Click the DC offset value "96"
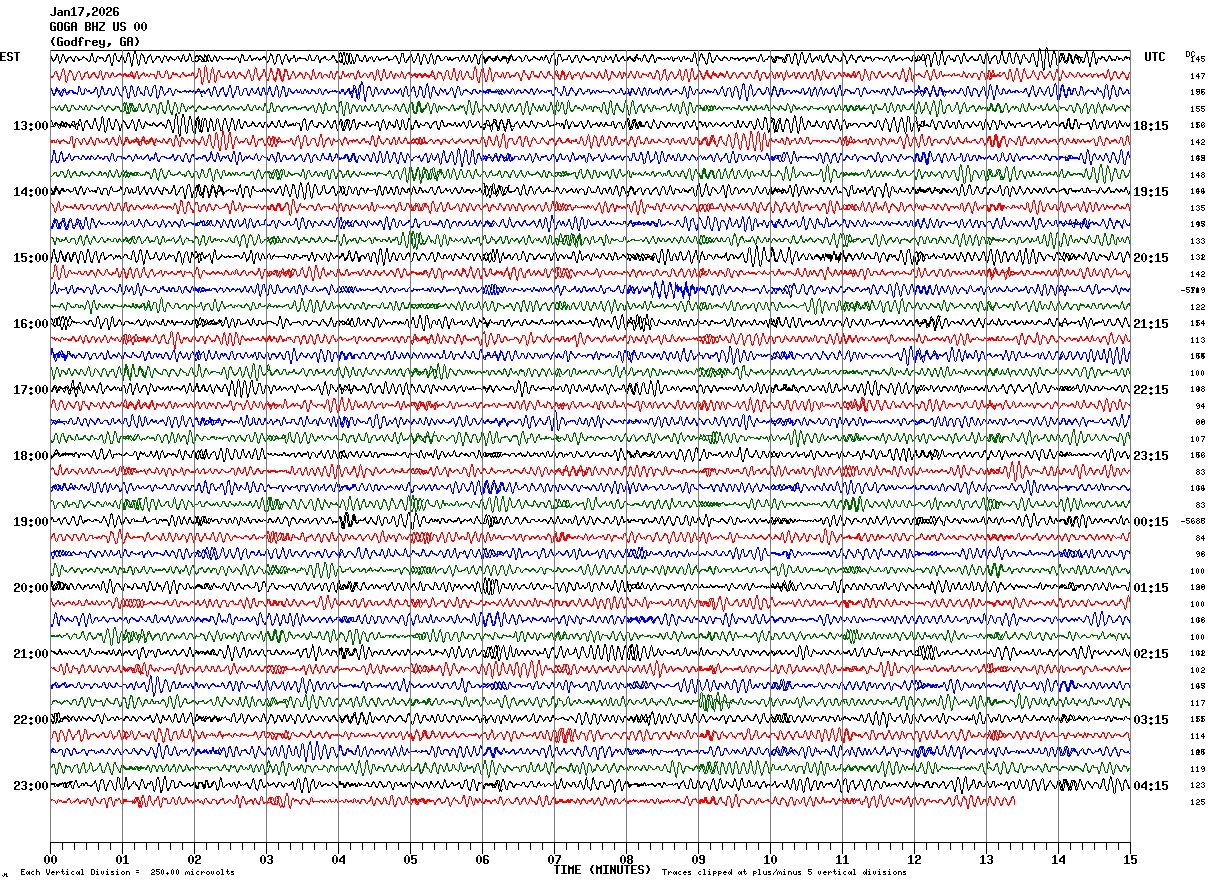Screen dimensions: 1210x886 pyautogui.click(x=1200, y=554)
